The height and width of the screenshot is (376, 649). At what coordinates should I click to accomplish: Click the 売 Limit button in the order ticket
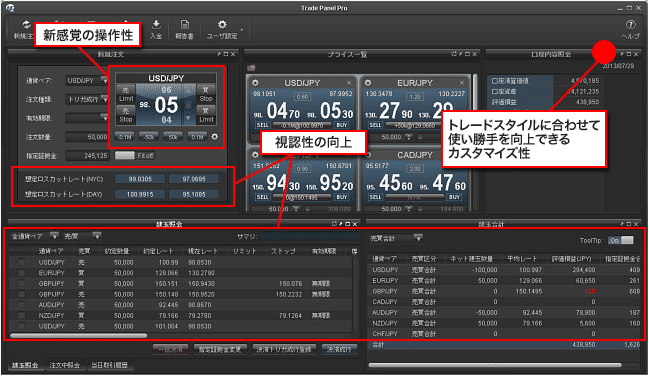coord(126,94)
